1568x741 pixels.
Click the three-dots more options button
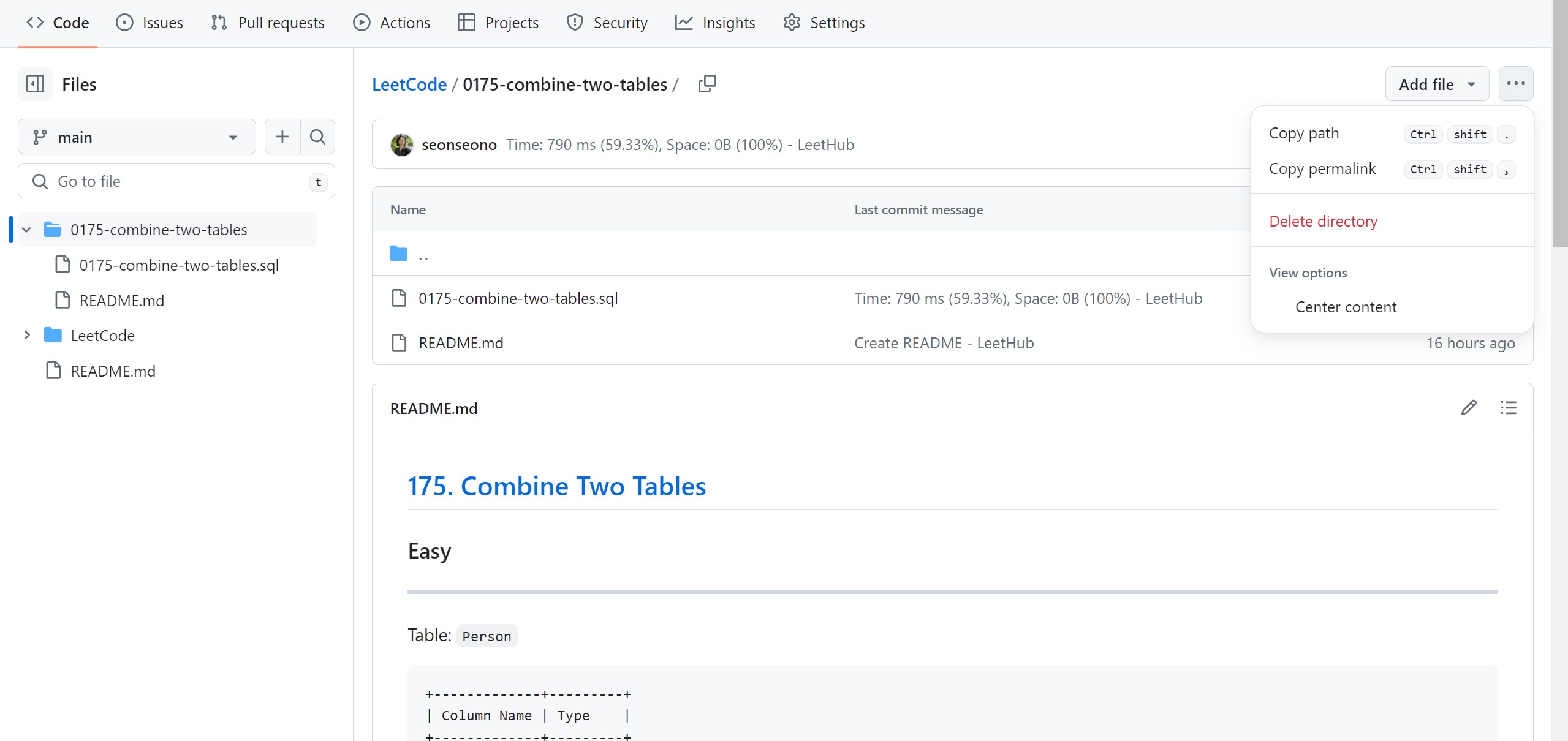(1515, 84)
